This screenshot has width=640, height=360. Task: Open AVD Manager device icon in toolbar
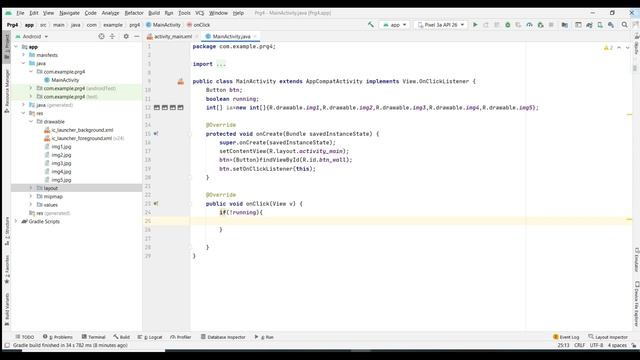coord(600,25)
